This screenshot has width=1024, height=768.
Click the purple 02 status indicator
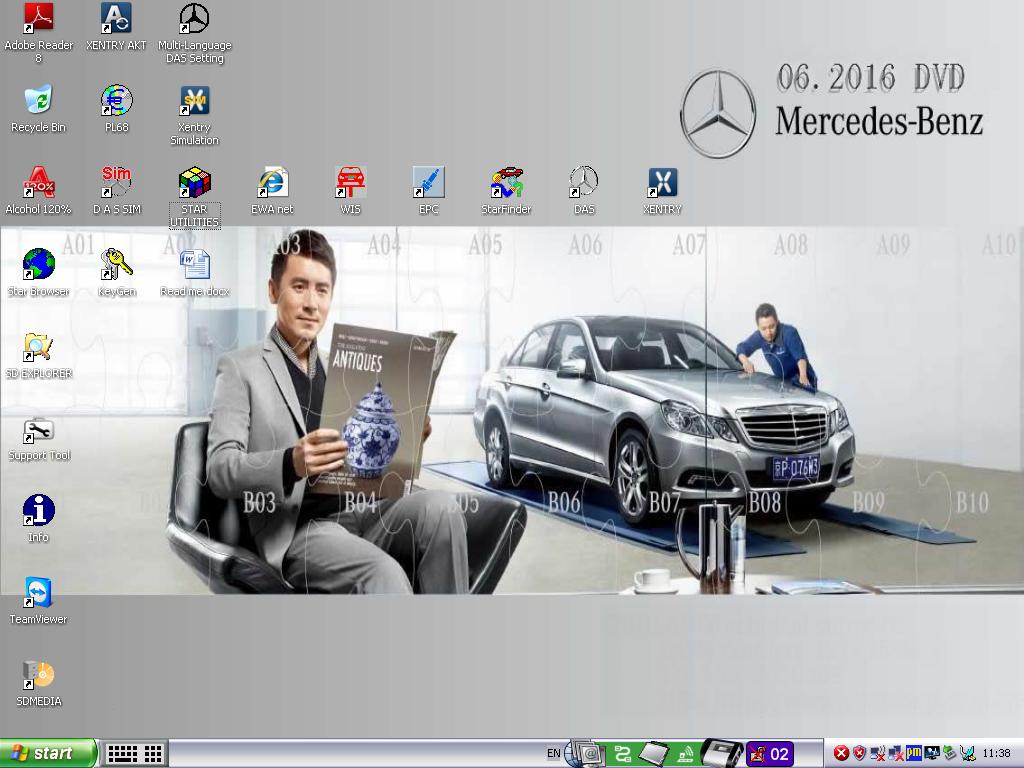click(769, 754)
